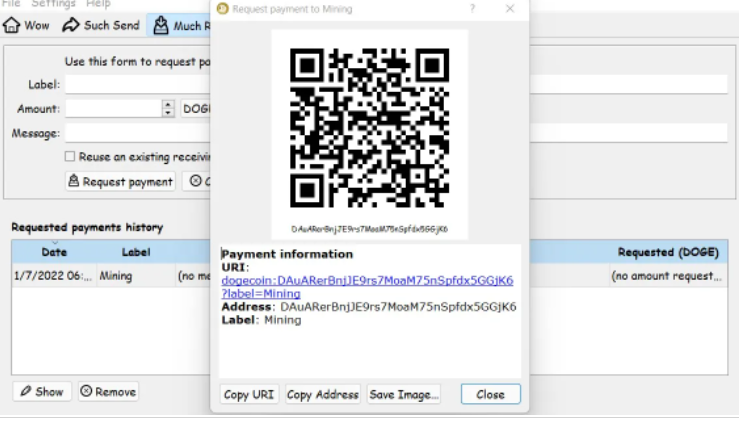Click the dialog's question mark help icon
Screen dimensions: 739x421
(x=472, y=8)
